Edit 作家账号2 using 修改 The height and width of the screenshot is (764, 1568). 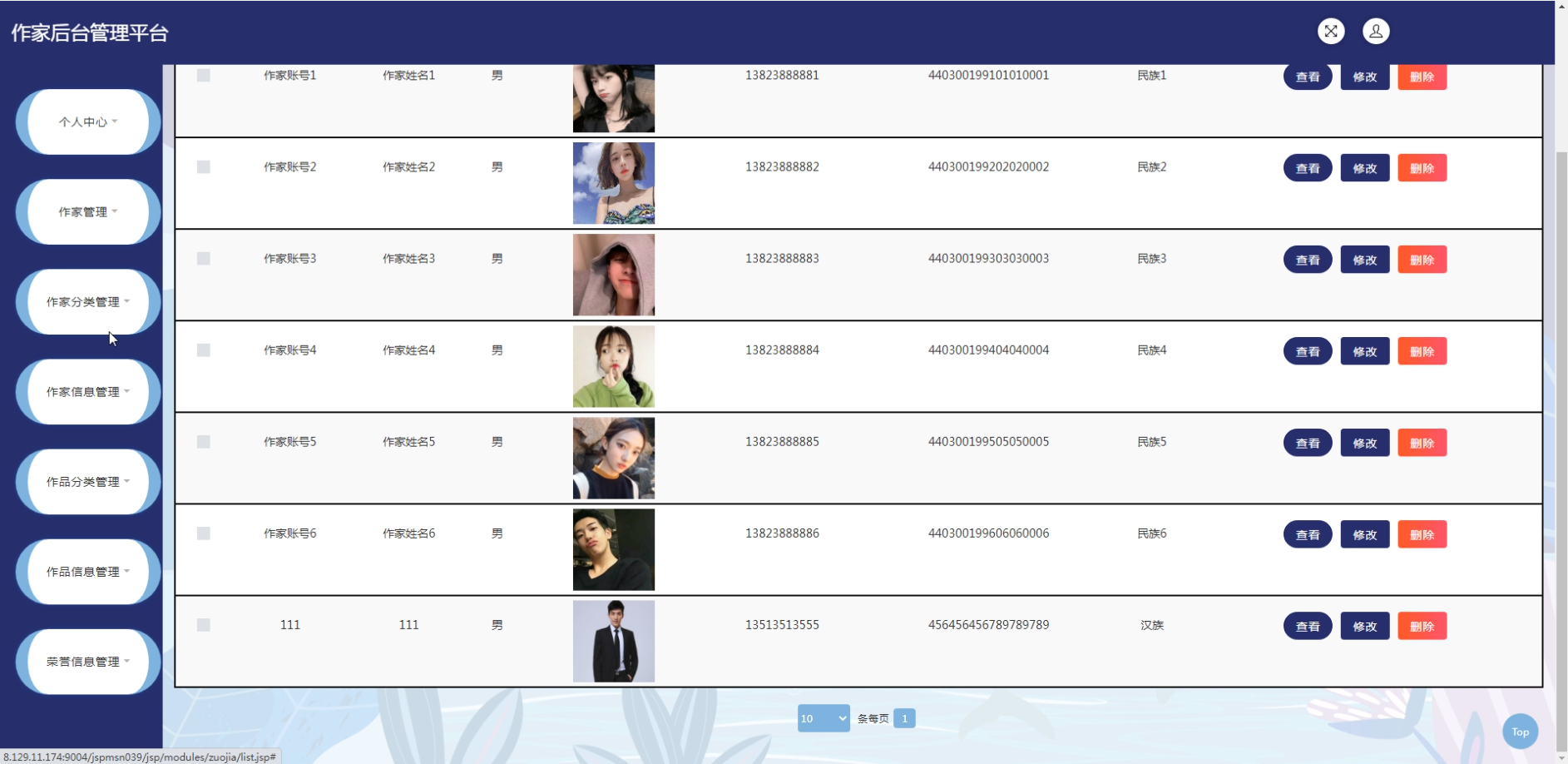tap(1365, 168)
